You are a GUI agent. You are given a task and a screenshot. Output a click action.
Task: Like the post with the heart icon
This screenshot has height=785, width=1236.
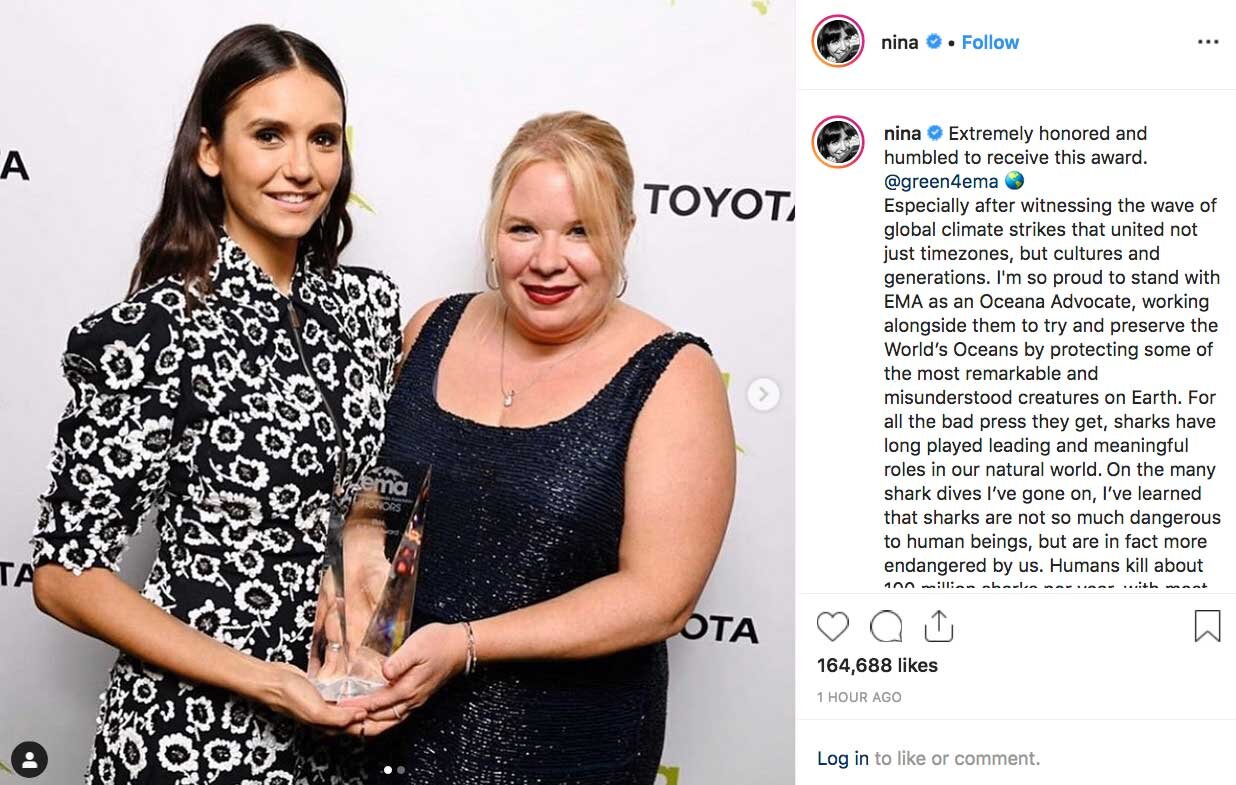click(x=832, y=626)
